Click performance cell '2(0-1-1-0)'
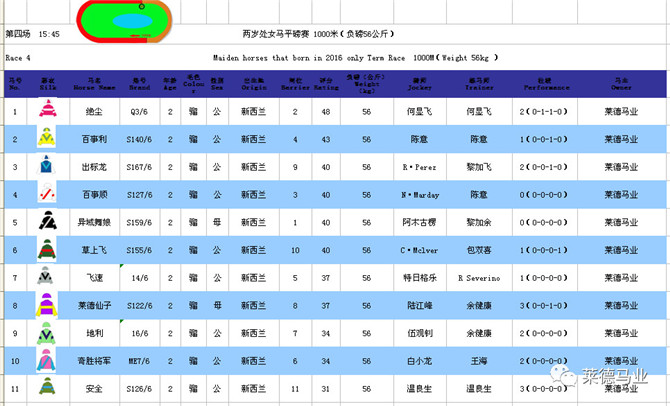This screenshot has height=406, width=670. [544, 112]
